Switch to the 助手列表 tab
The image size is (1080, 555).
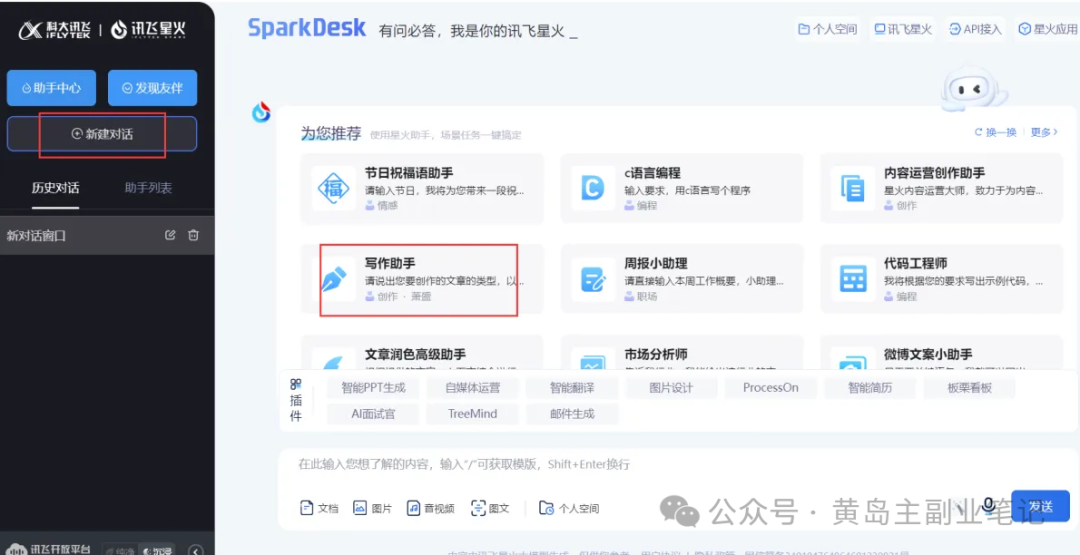148,188
